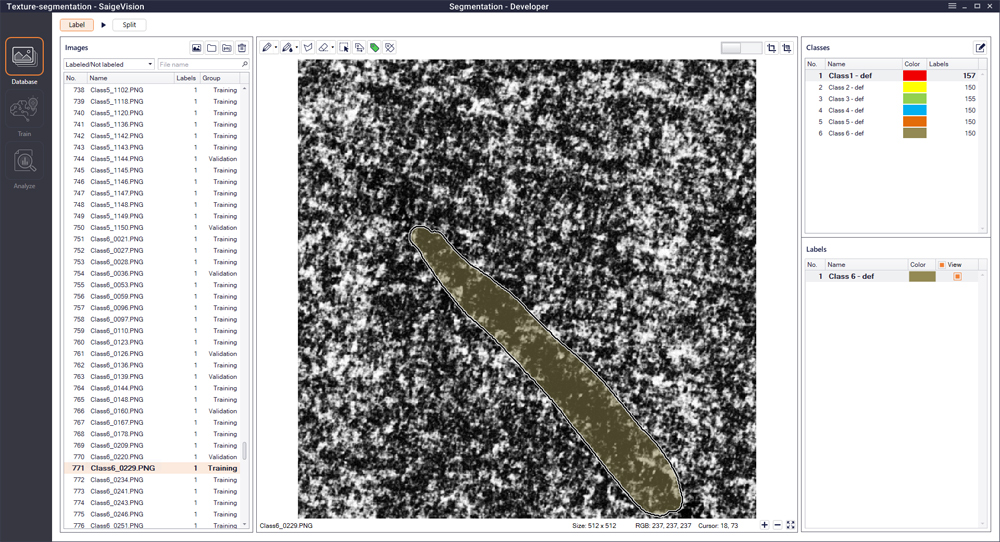Screen dimensions: 1000x542
Task: Choose the selection pointer tool
Action: coord(344,48)
